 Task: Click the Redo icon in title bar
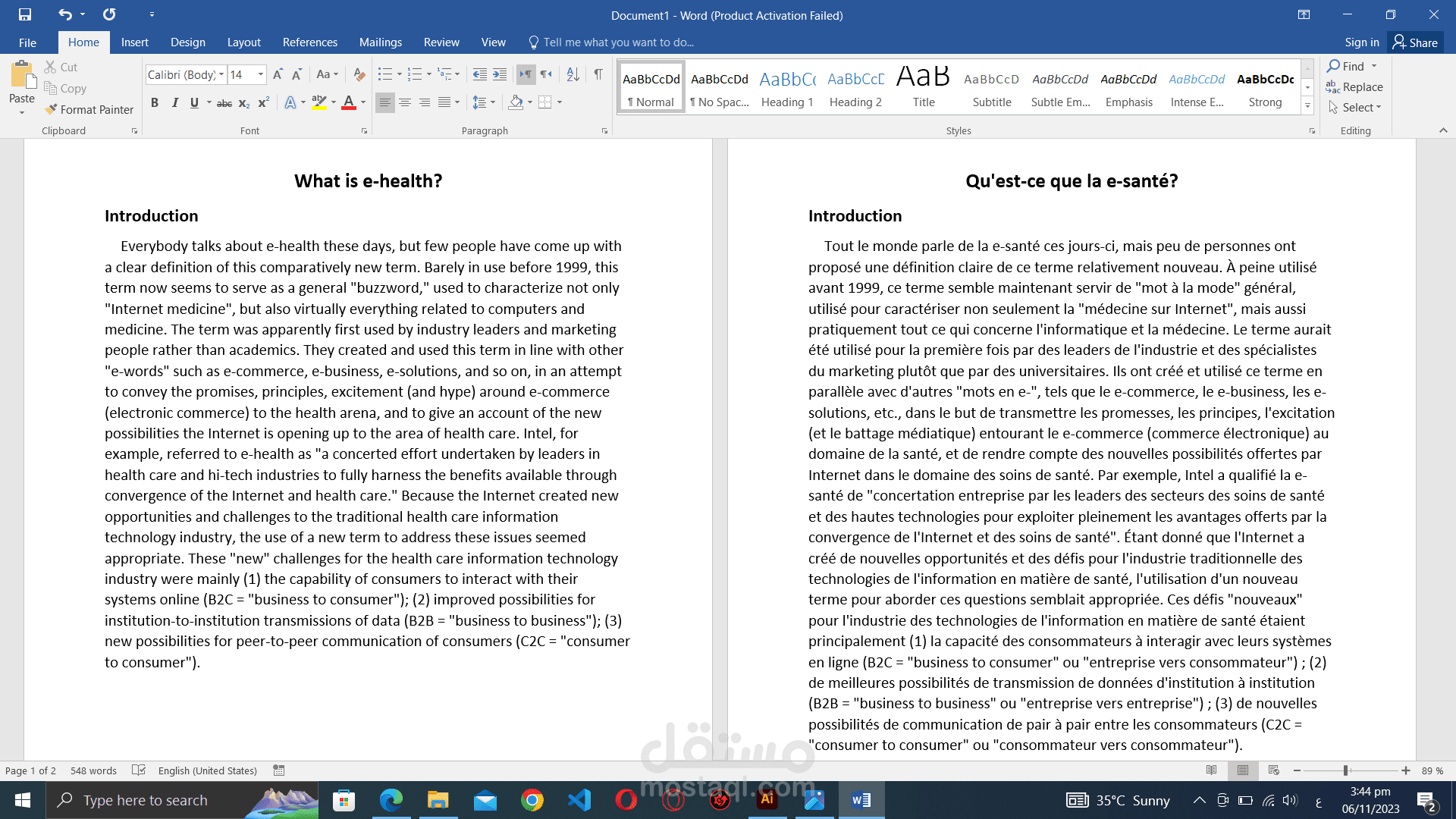[109, 14]
